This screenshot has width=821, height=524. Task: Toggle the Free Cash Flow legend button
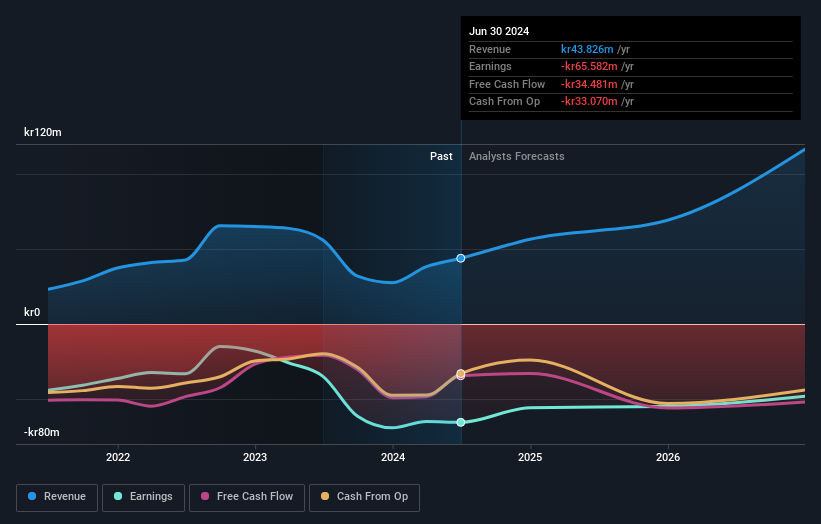247,497
